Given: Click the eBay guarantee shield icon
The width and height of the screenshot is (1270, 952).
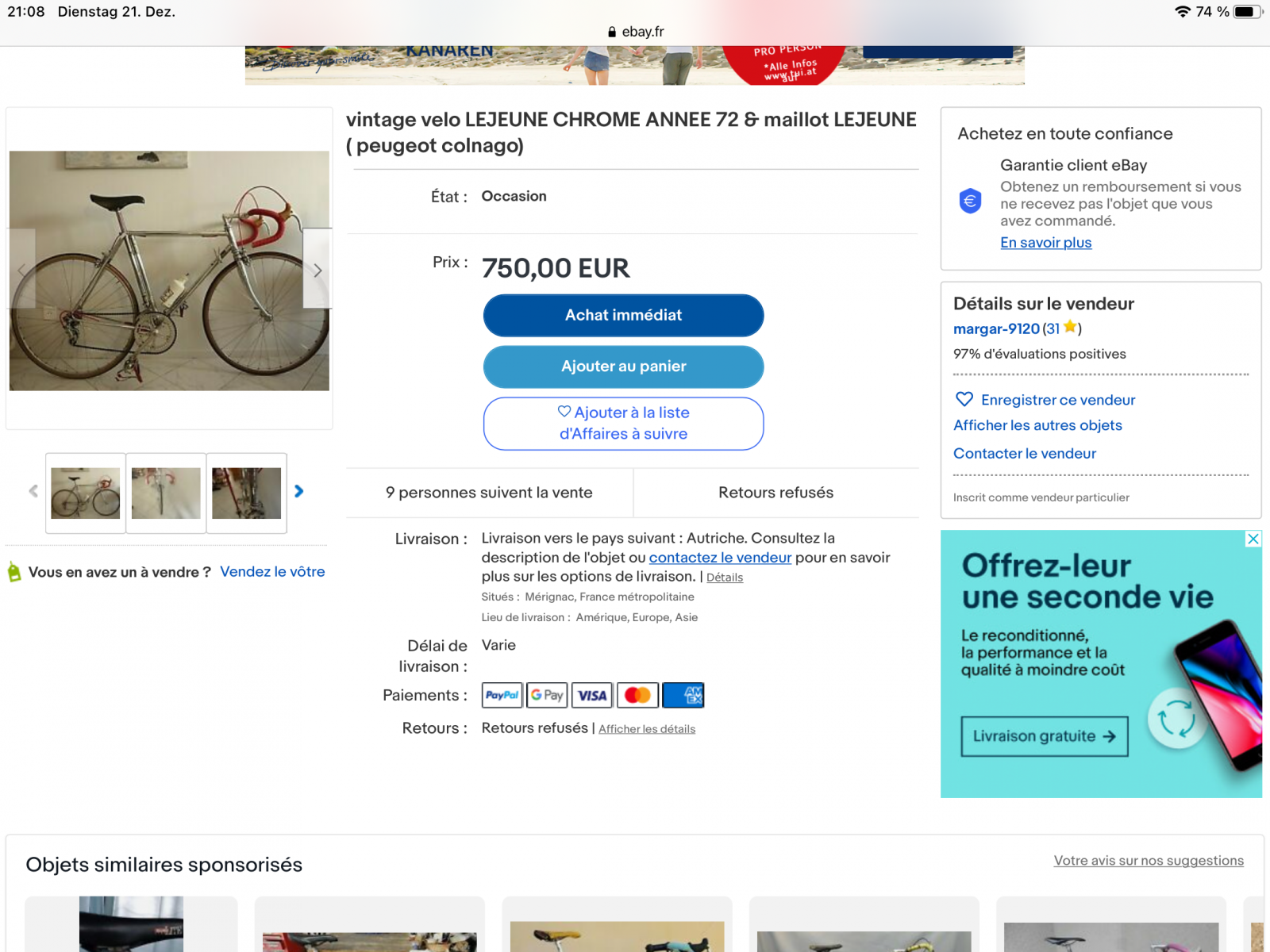Looking at the screenshot, I should (970, 201).
